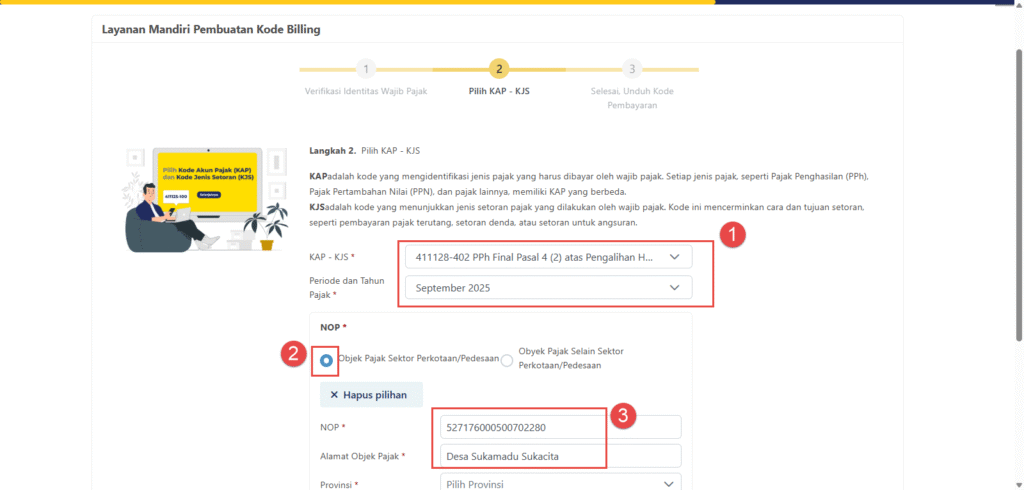Viewport: 1024px width, 490px height.
Task: Open the KAP - KJS dropdown
Action: [x=548, y=257]
